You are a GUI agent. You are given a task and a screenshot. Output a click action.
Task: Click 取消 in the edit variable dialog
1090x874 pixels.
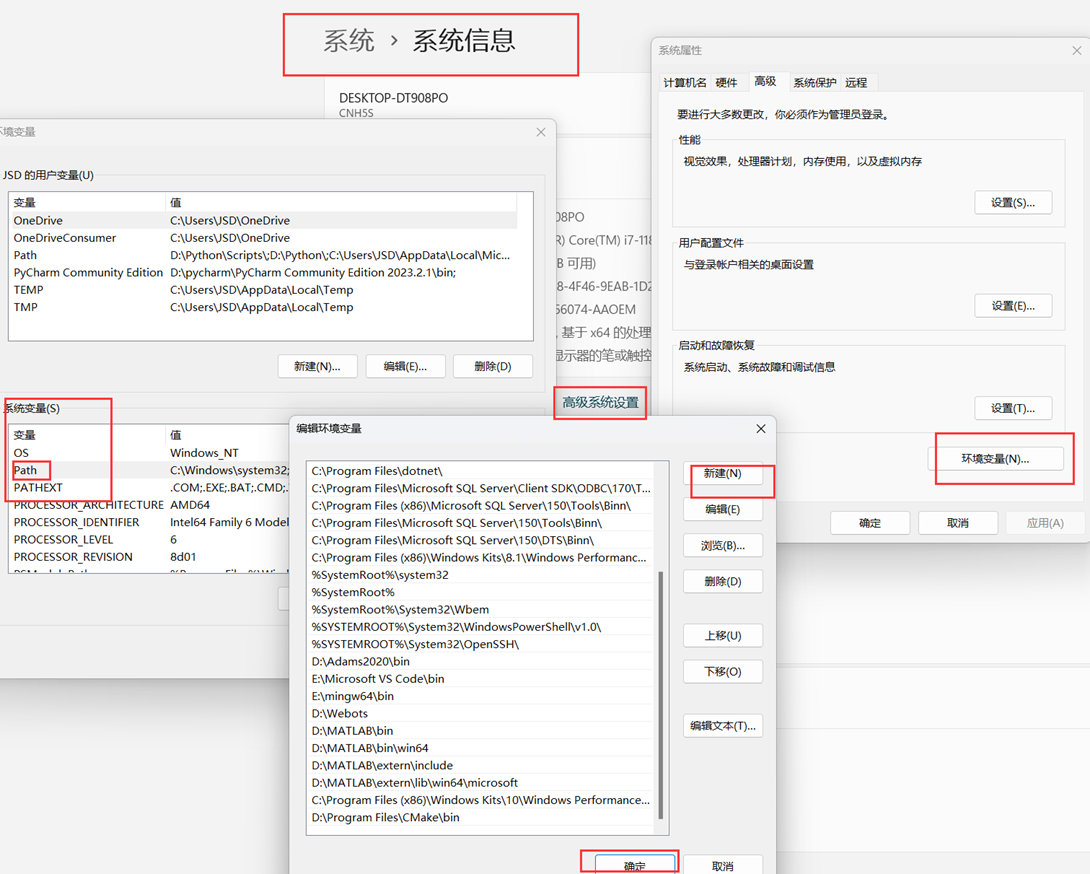click(723, 861)
